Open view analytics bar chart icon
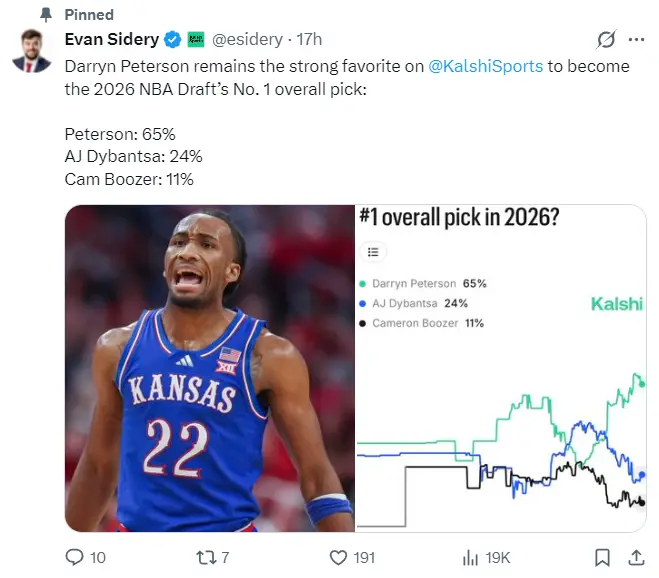 point(471,557)
